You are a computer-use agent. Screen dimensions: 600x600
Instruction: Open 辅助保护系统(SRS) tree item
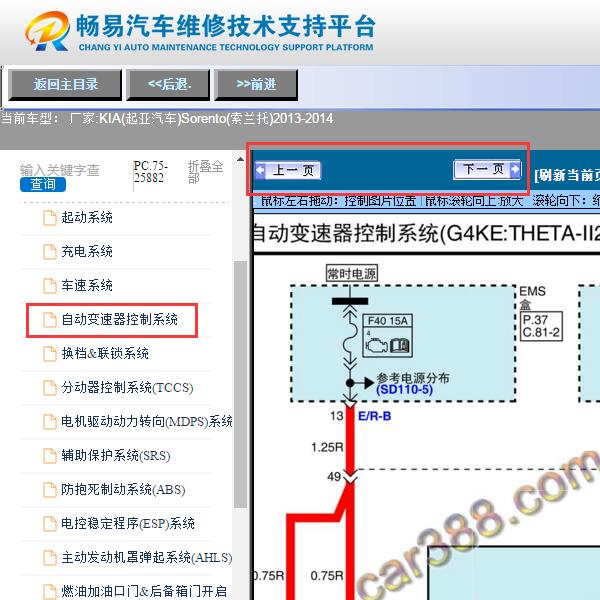116,455
